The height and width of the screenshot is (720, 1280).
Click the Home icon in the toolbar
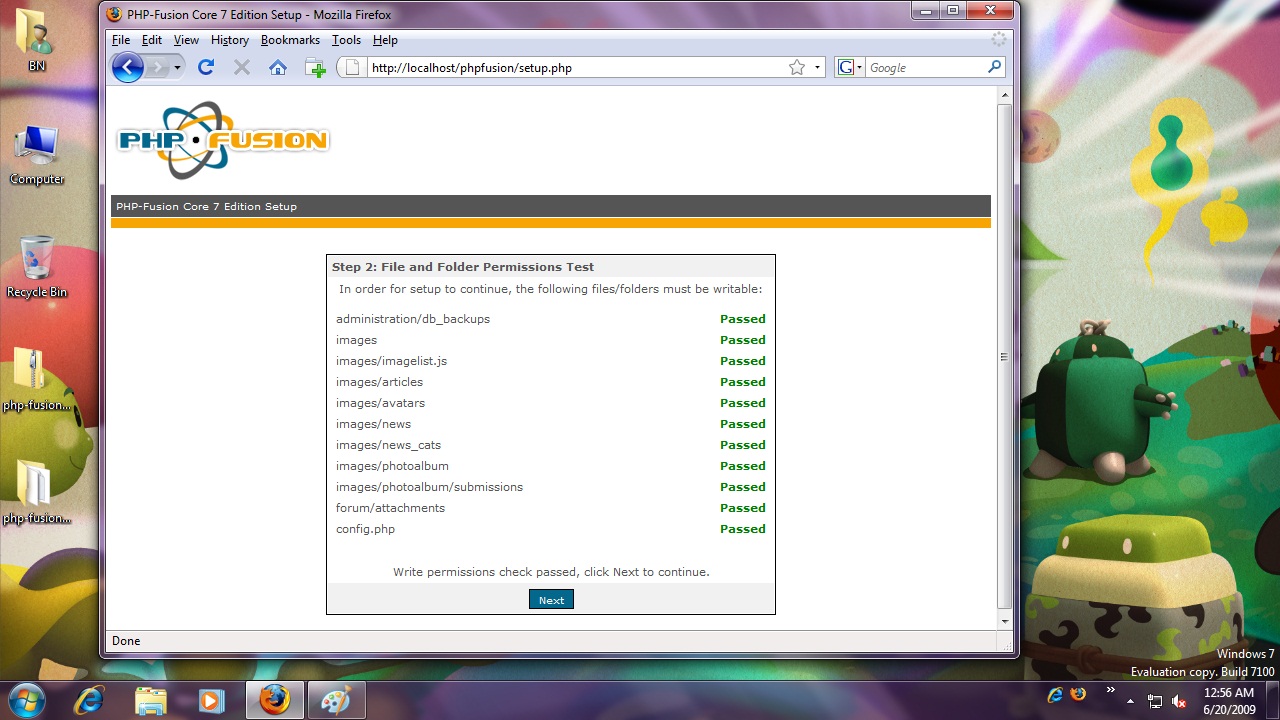pos(278,67)
